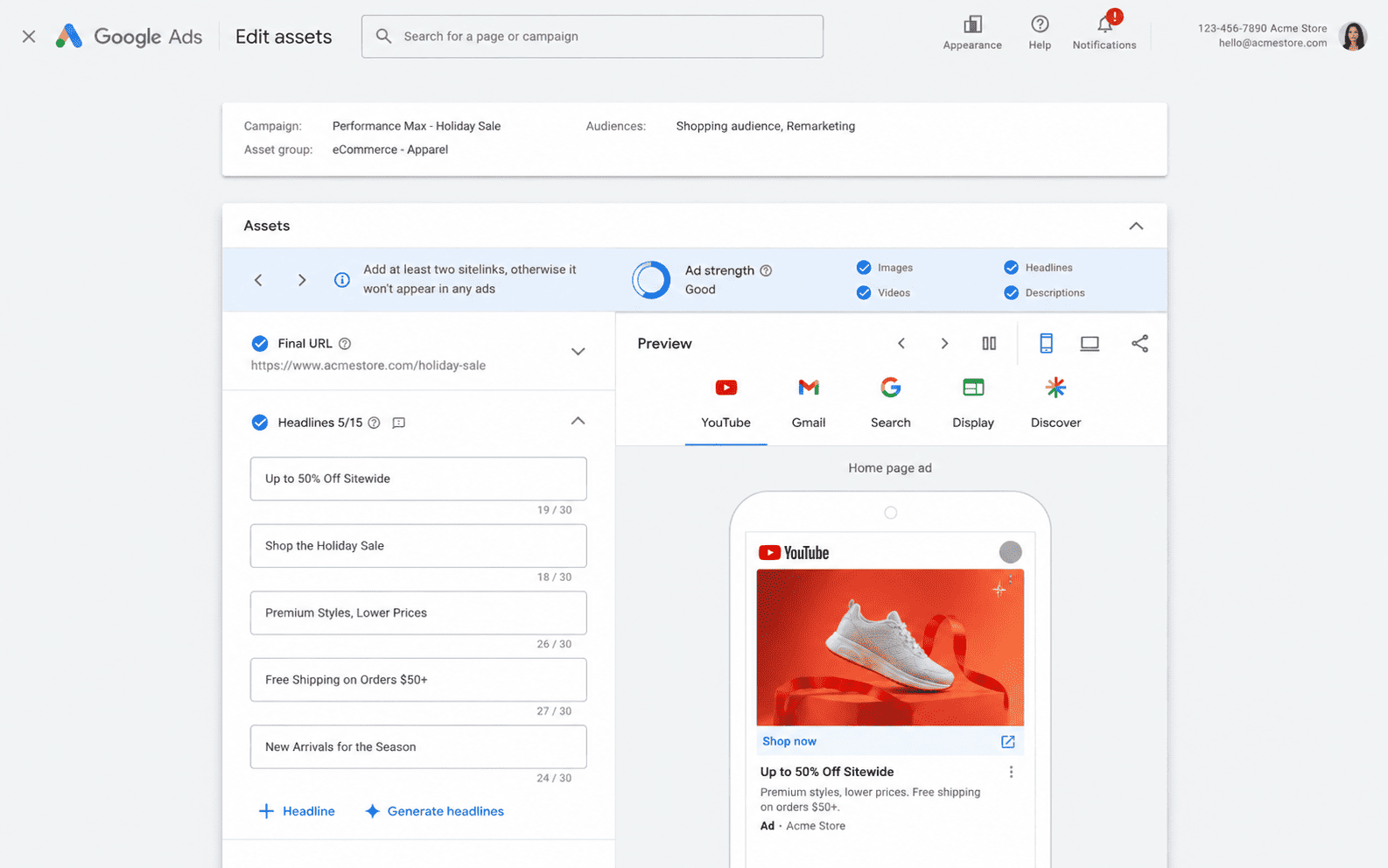Click the Descriptions checkmark
This screenshot has height=868, width=1388.
click(1011, 293)
